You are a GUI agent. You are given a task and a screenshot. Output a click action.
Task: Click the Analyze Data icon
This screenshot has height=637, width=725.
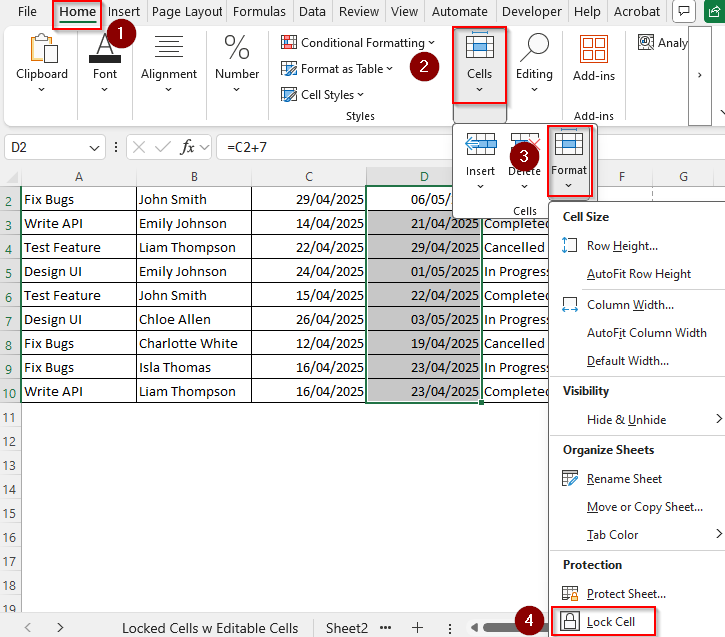click(x=645, y=43)
